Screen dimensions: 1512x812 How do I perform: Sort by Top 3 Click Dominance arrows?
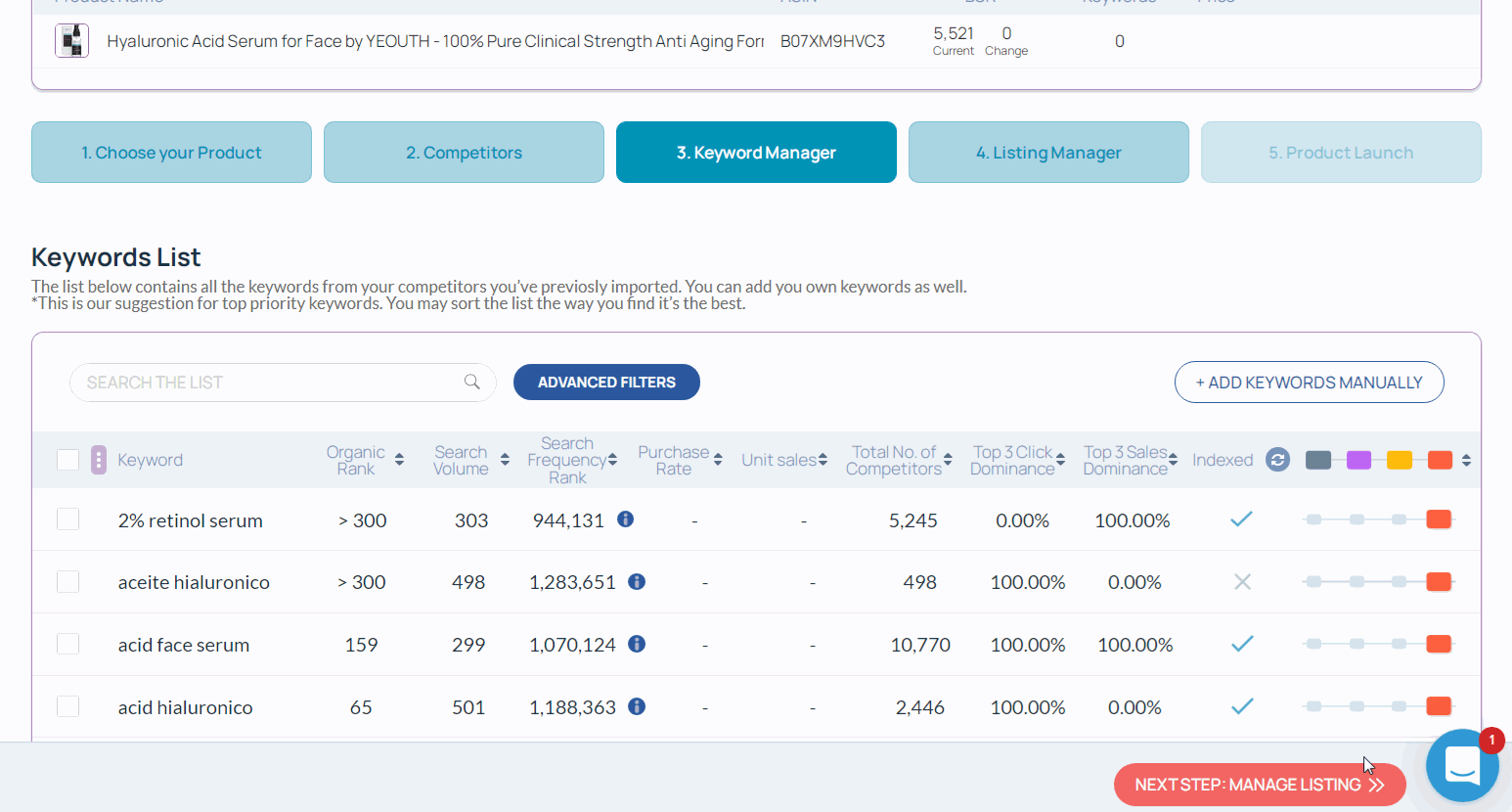[1060, 460]
